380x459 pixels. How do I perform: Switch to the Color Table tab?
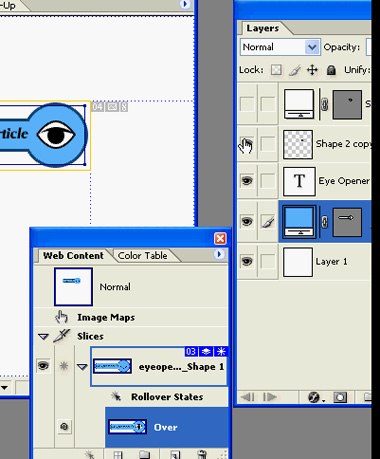143,256
